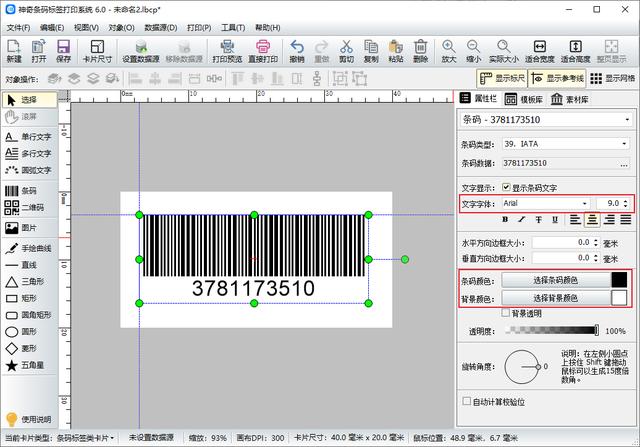Click the 打印预览 print preview icon

[x=229, y=51]
